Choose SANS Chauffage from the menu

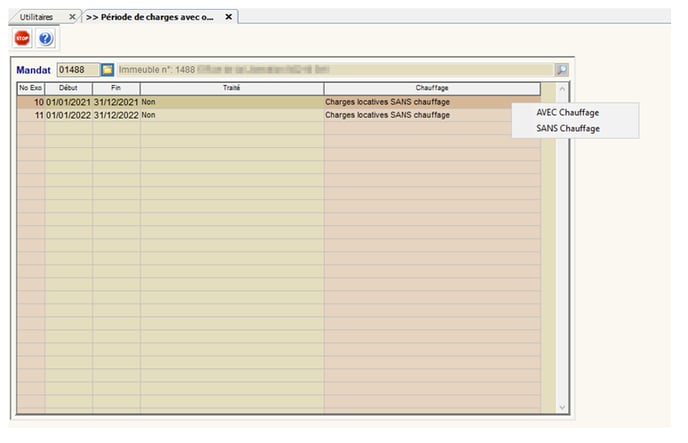(568, 128)
